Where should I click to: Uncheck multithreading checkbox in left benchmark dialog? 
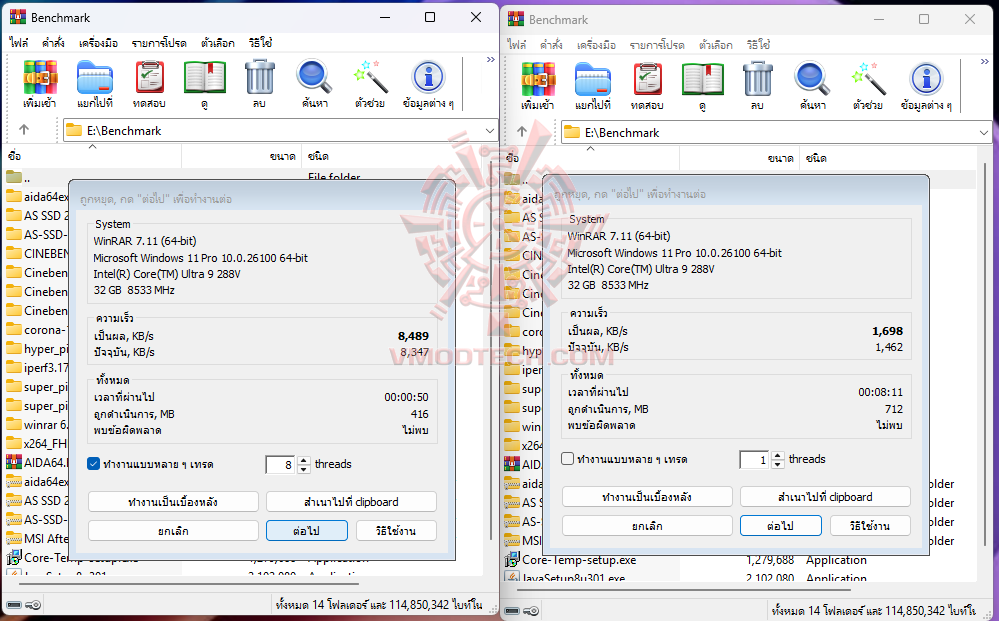pos(94,464)
